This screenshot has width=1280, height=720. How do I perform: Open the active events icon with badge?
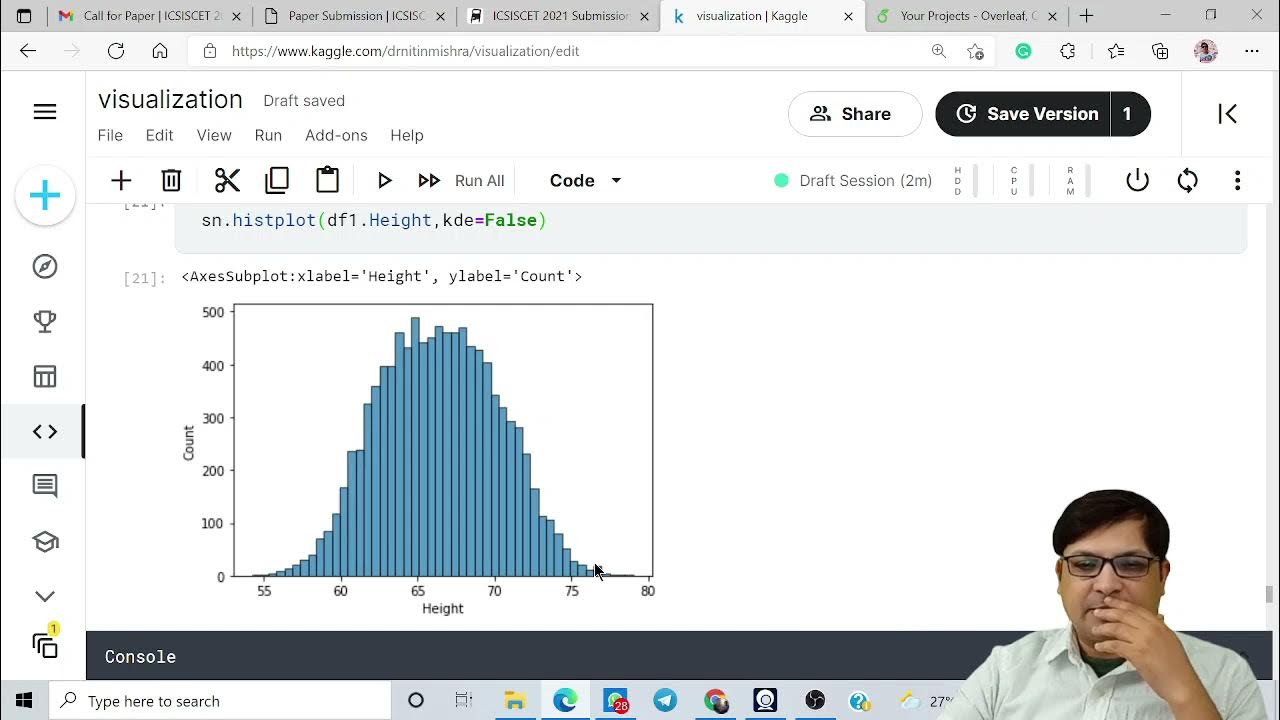[45, 644]
